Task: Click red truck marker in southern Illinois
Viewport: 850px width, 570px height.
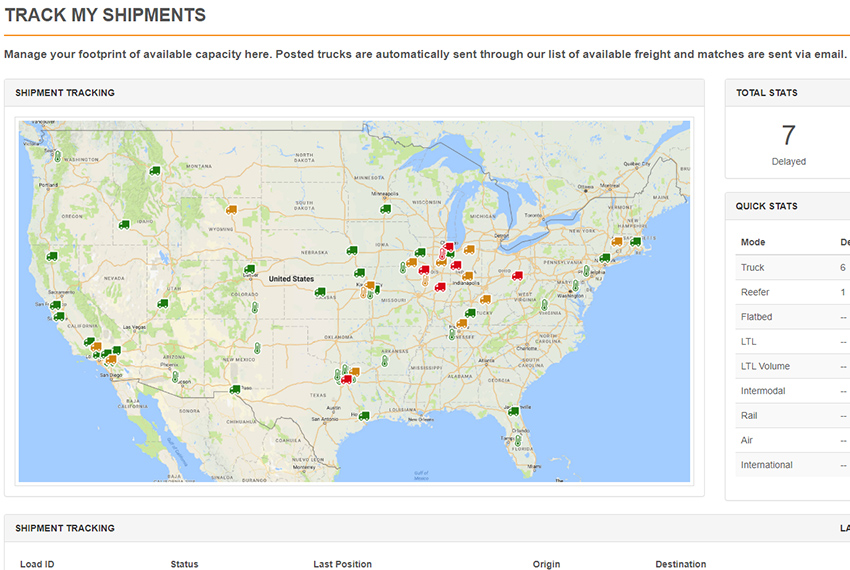Action: point(440,287)
